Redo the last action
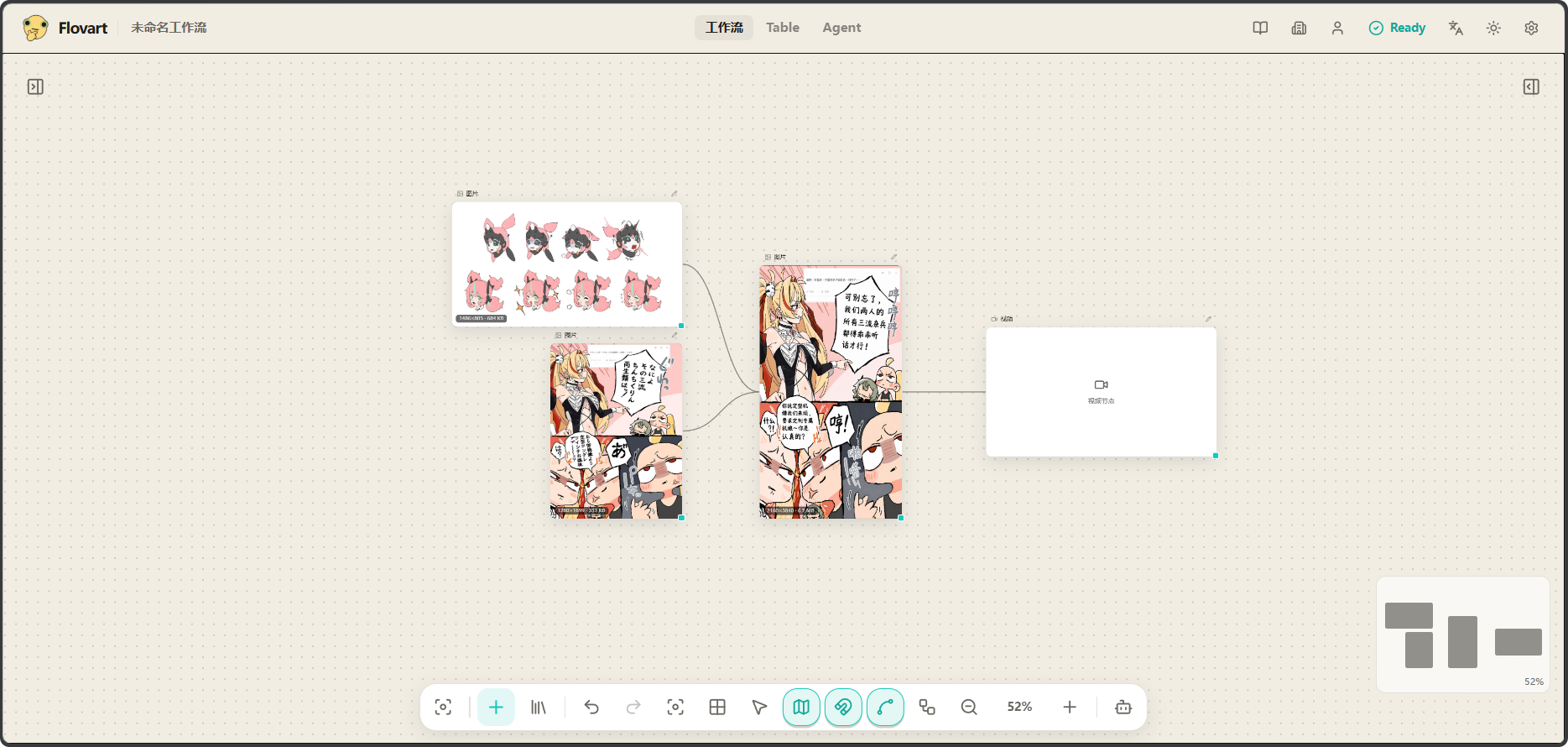This screenshot has height=747, width=1568. coord(633,707)
